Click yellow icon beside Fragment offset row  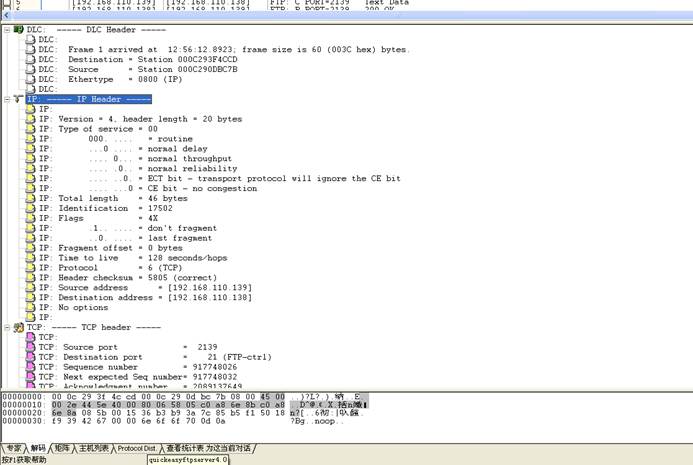[30, 248]
